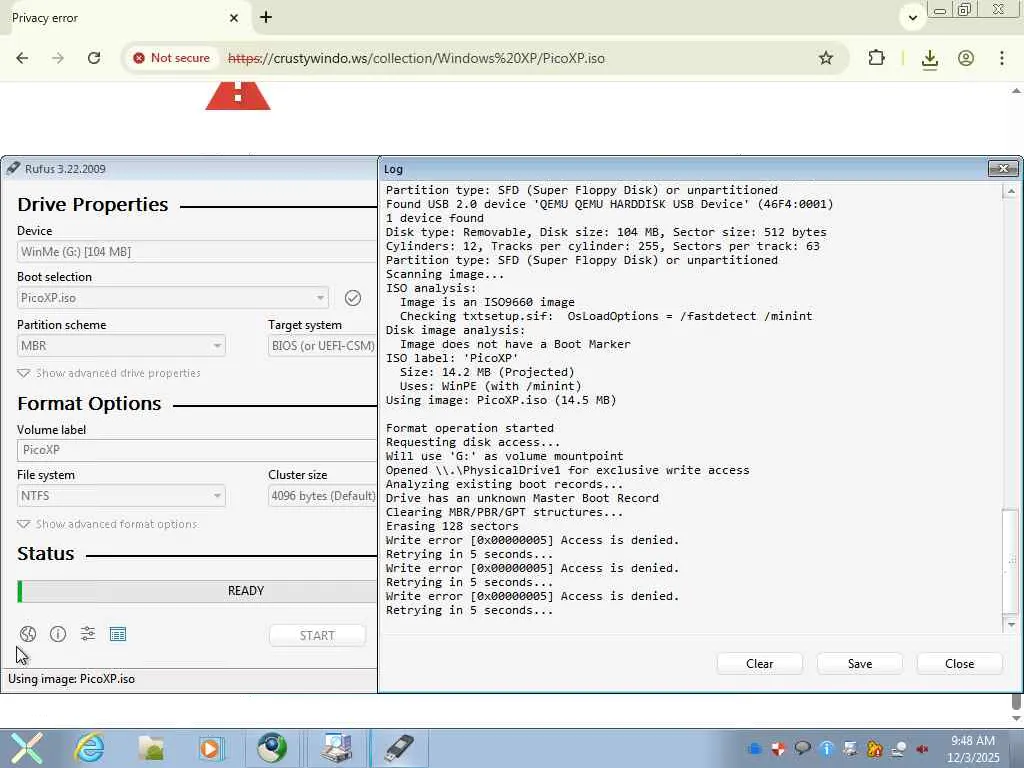Save the log to file
Image resolution: width=1024 pixels, height=768 pixels.
[859, 664]
